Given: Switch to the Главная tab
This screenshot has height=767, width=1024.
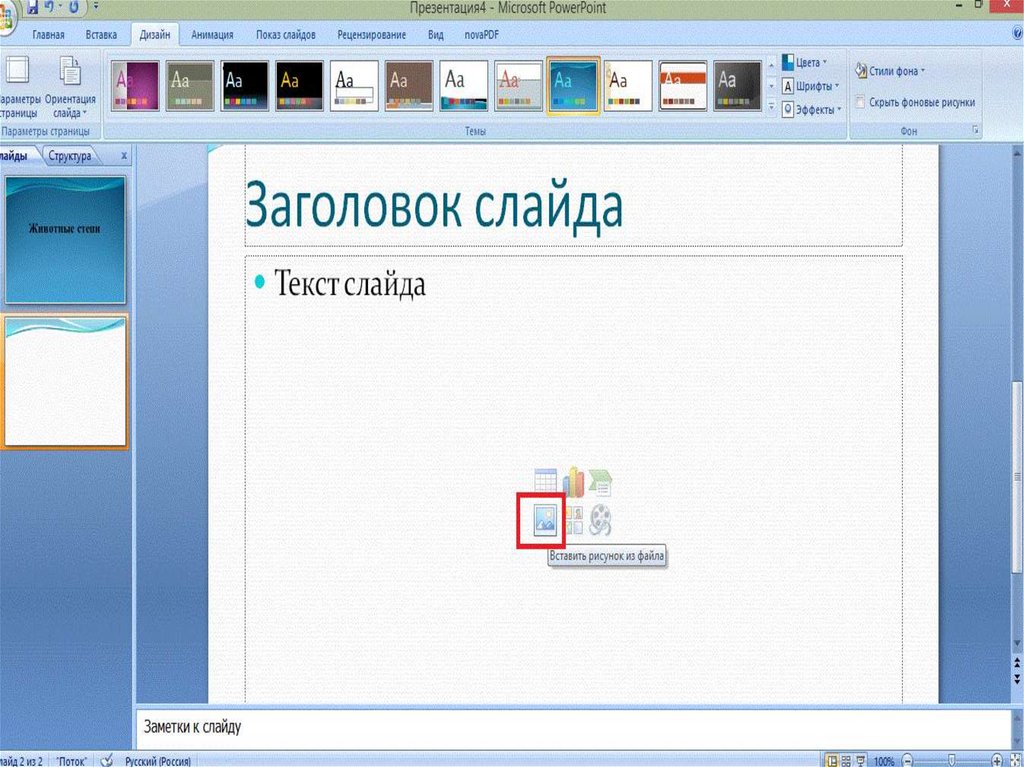Looking at the screenshot, I should 48,35.
